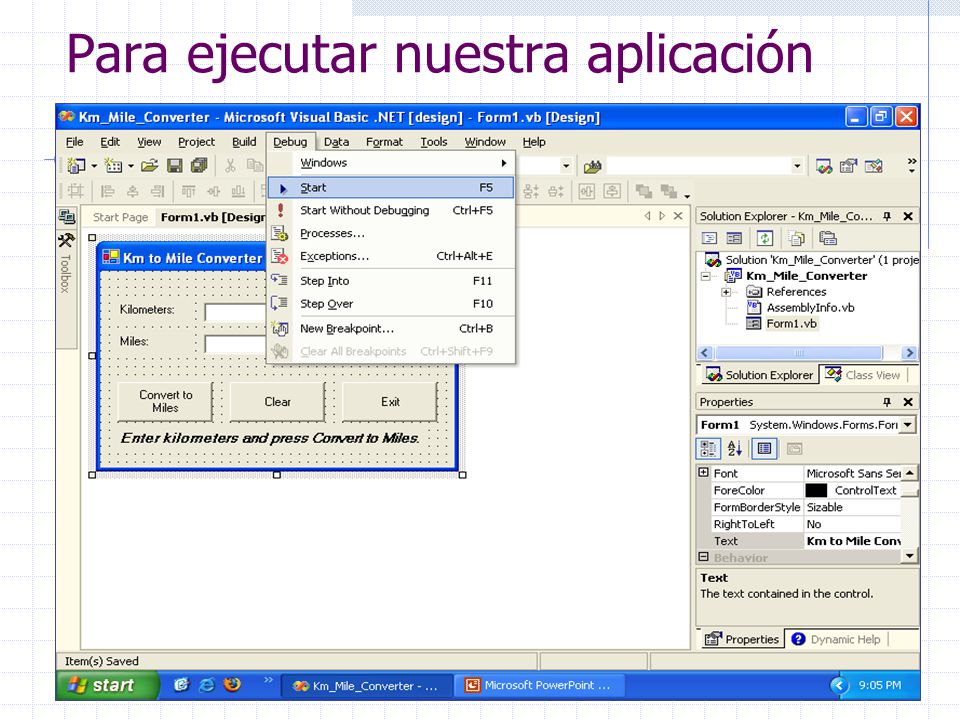Click the Solution Explorer toolbar shortcut icon

click(823, 165)
